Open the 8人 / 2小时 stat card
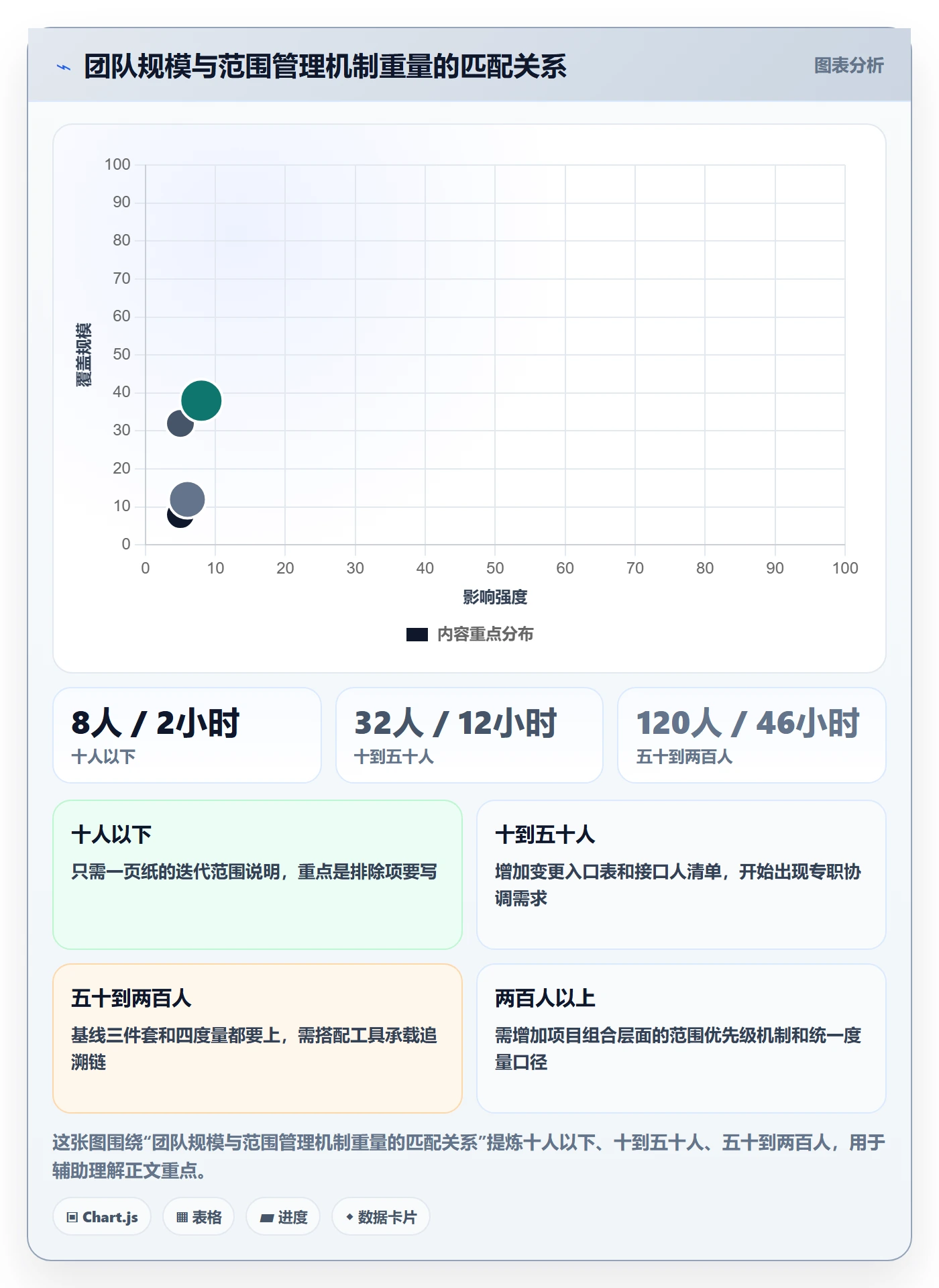 (x=187, y=735)
